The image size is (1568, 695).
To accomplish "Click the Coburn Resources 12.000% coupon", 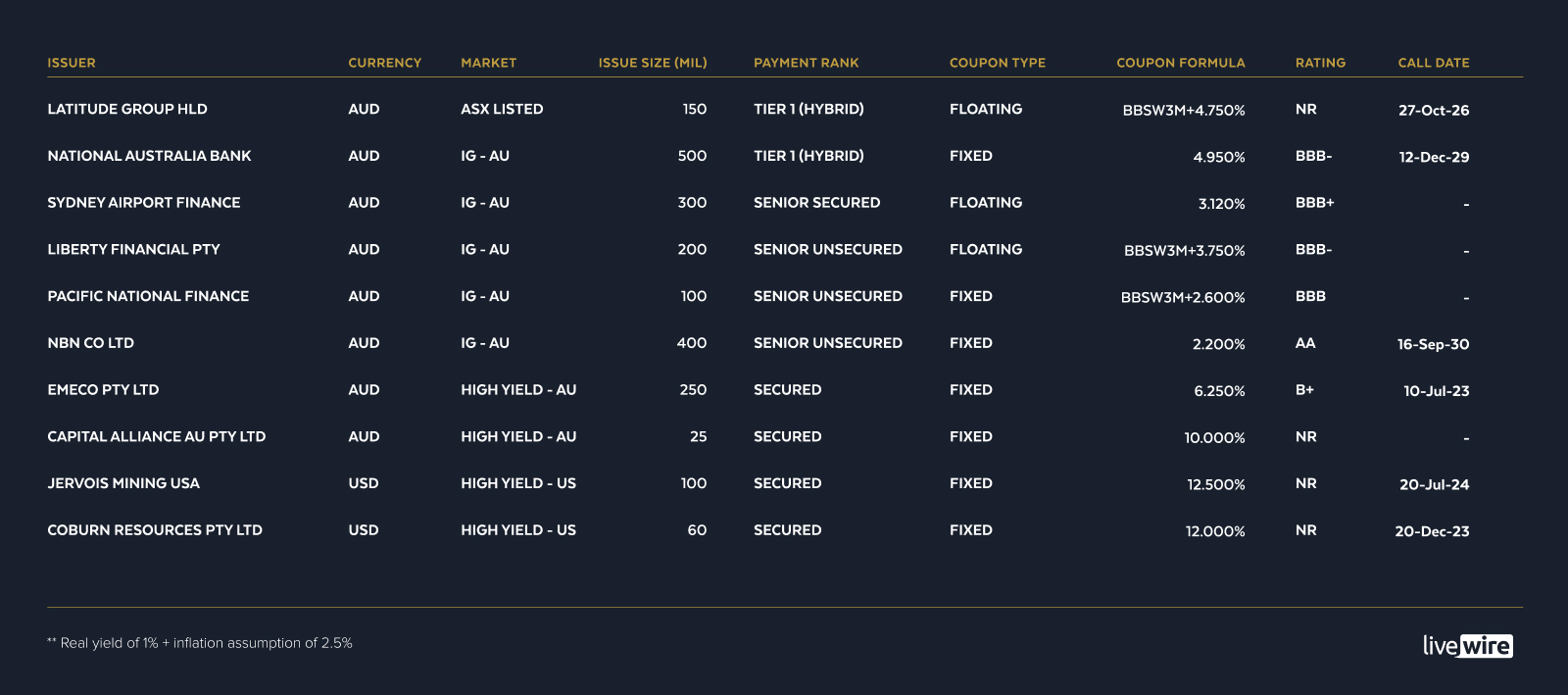I will pyautogui.click(x=1215, y=531).
